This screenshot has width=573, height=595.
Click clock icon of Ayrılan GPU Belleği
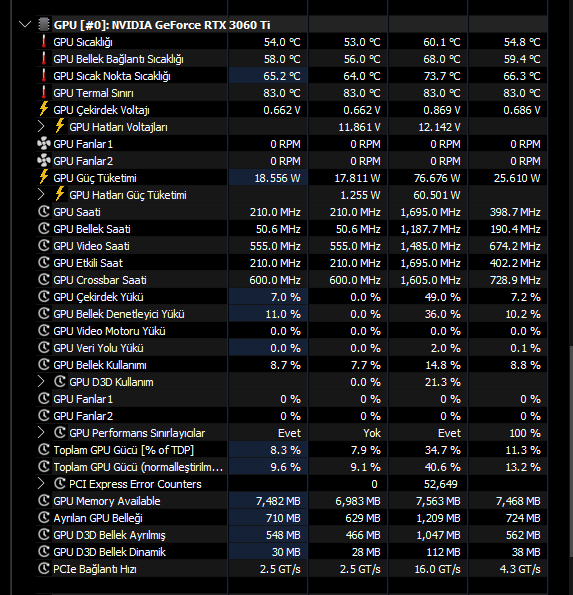(x=44, y=517)
